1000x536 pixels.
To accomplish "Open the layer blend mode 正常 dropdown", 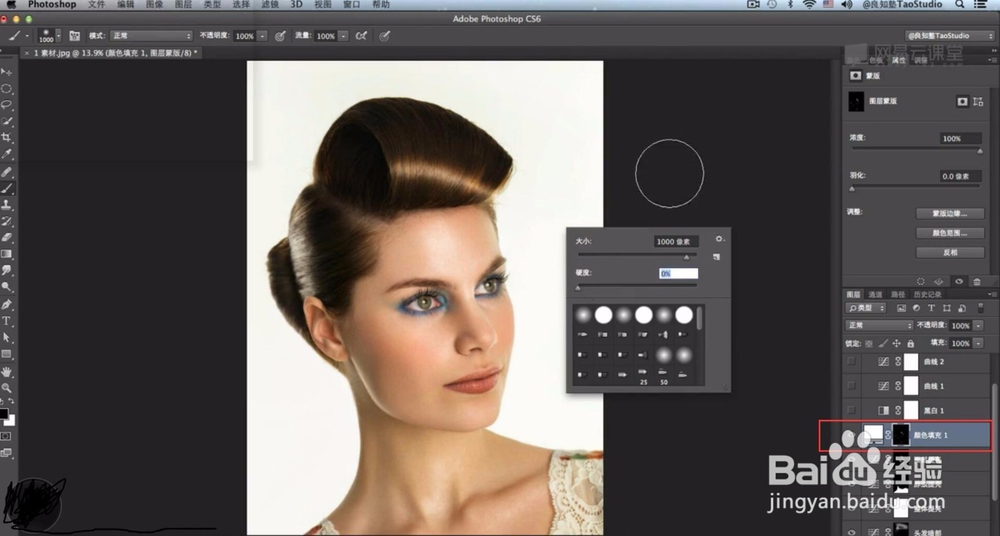I will point(880,326).
